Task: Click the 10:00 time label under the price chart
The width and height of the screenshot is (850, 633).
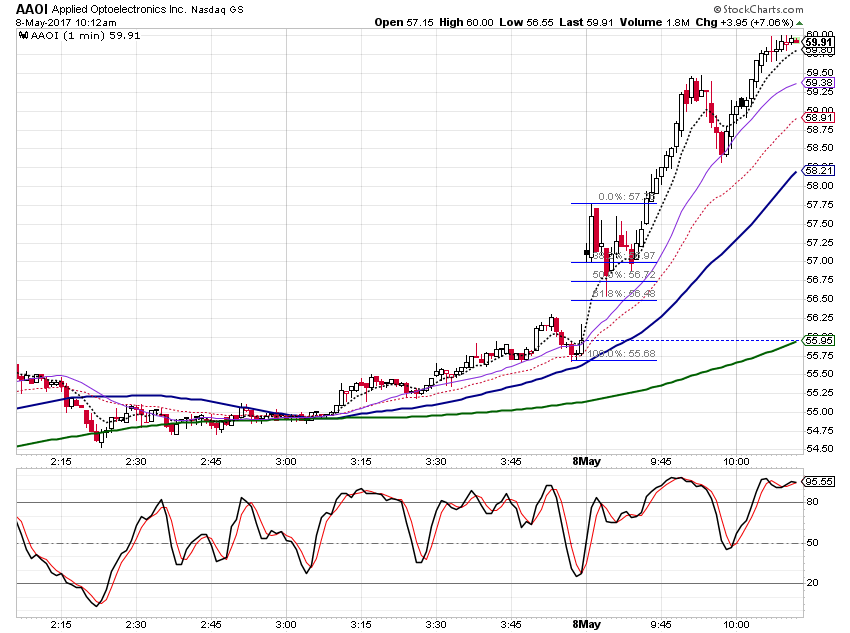Action: pos(736,462)
